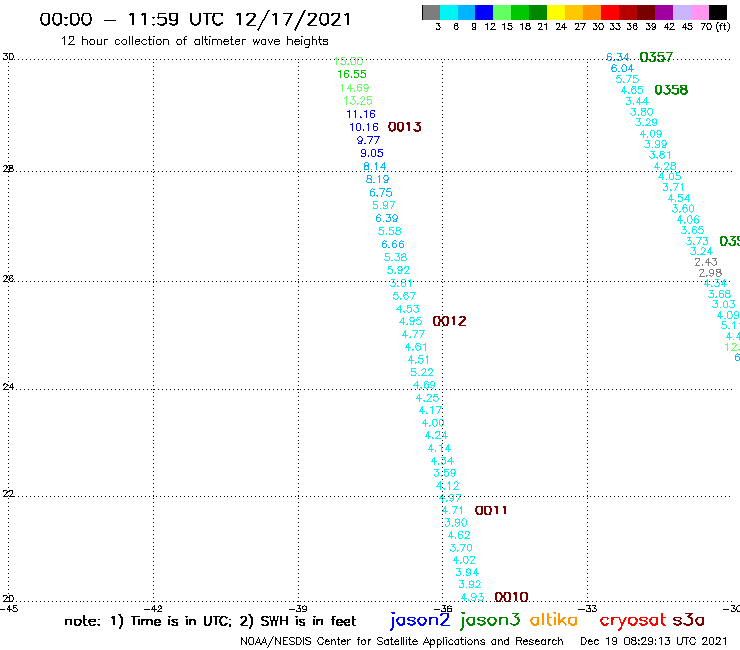Viewport: 740px width, 650px height.
Task: Click the 5.75 wave height value
Action: pyautogui.click(x=627, y=79)
